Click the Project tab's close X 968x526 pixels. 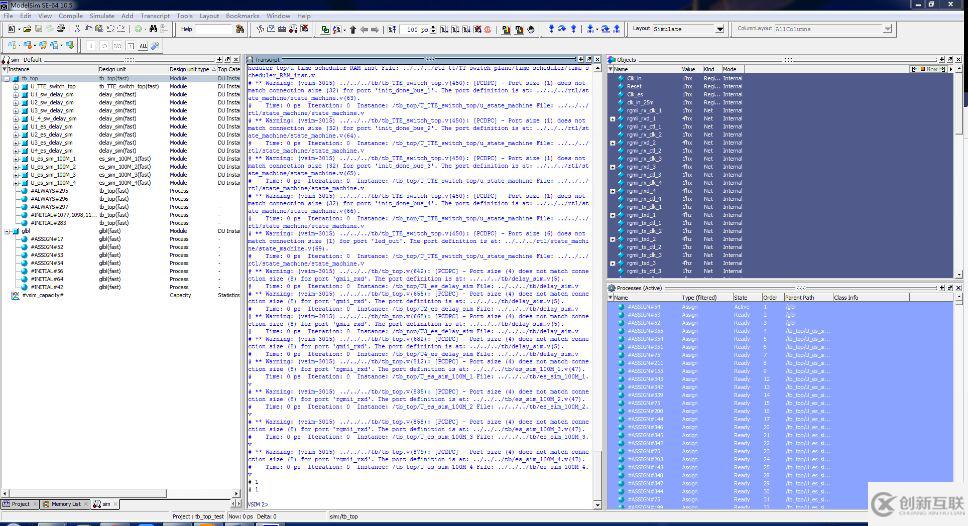36,504
